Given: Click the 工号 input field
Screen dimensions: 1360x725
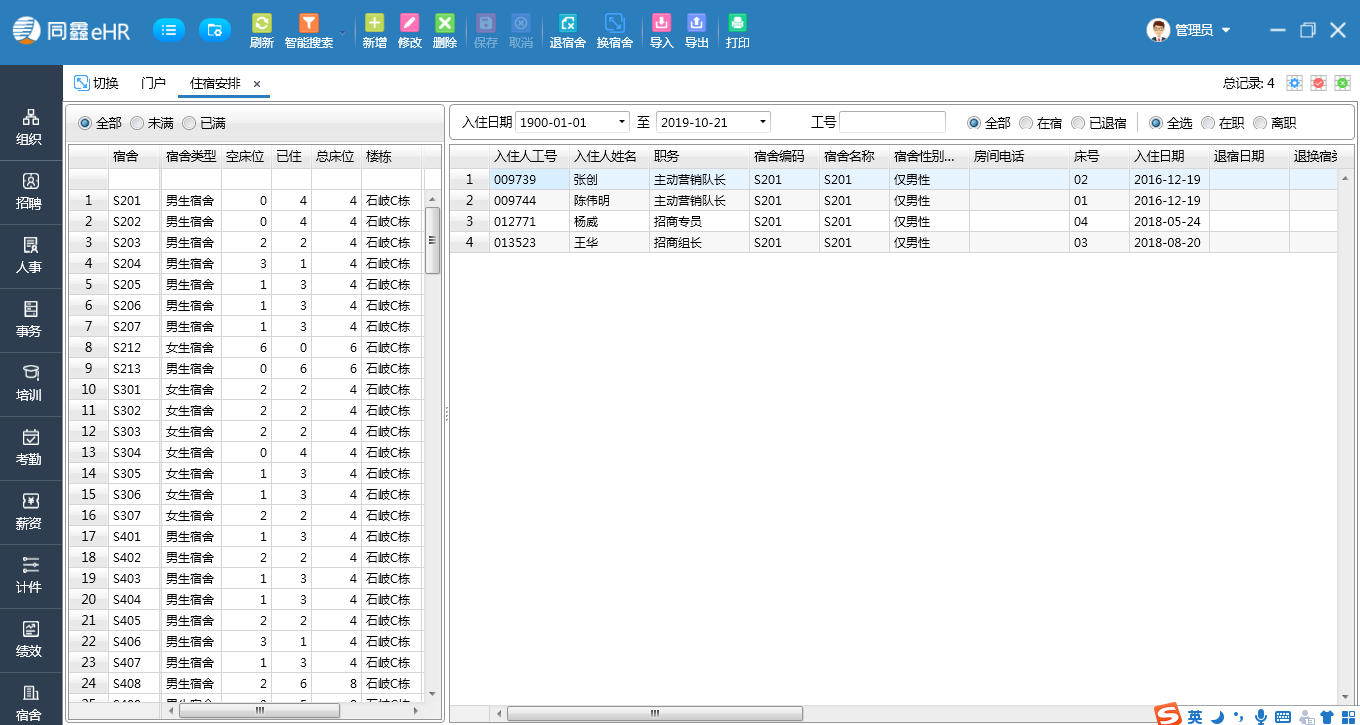Looking at the screenshot, I should (x=892, y=122).
